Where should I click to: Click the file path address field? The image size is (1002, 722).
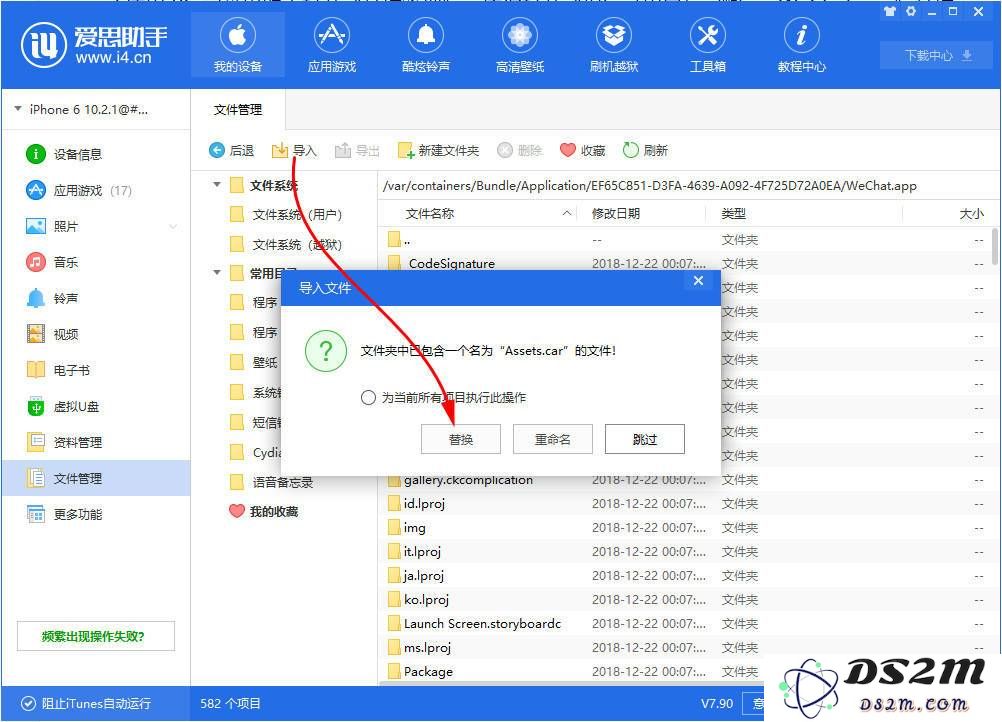(x=688, y=185)
